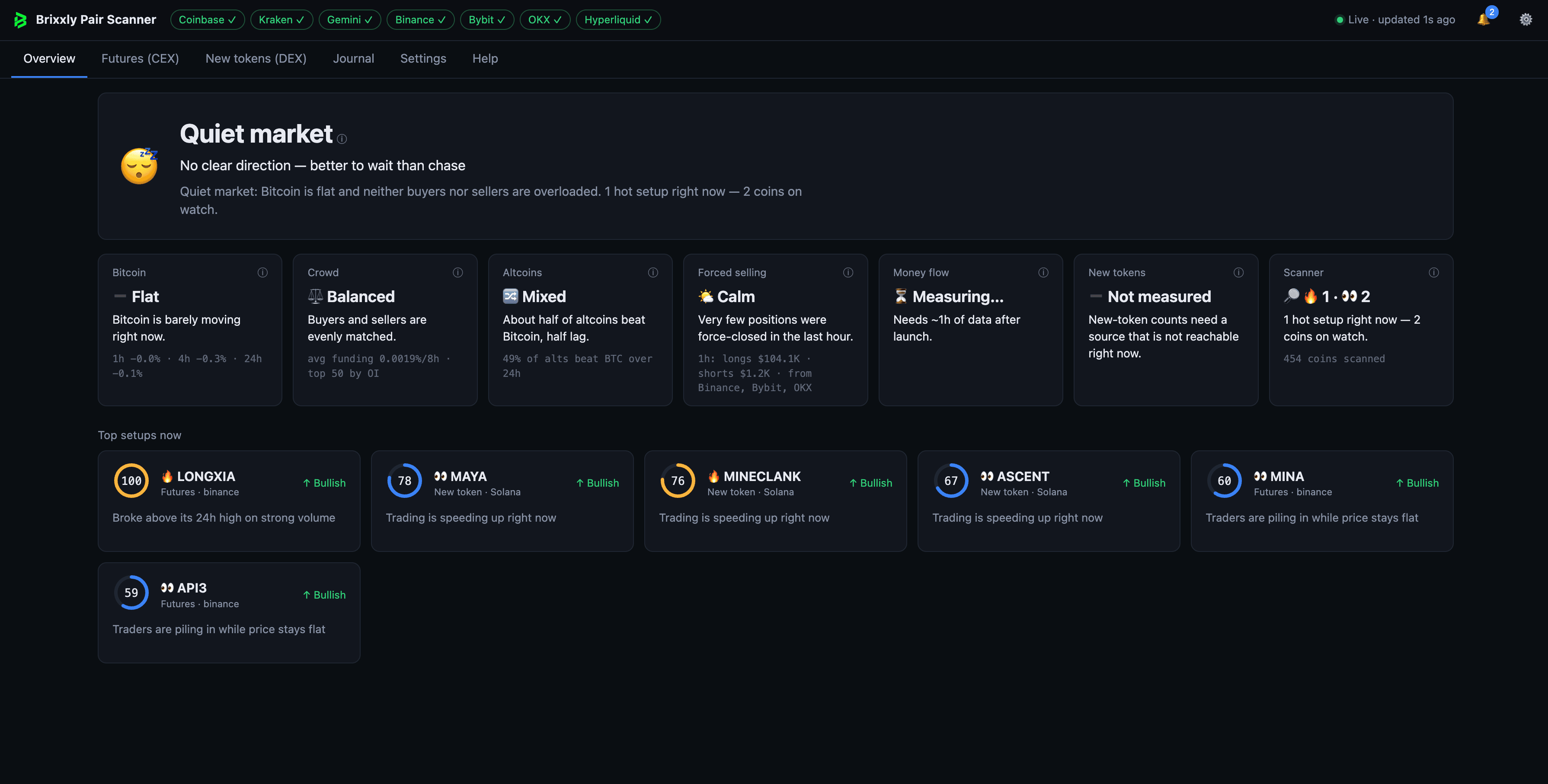Toggle the Binance exchange chip
1548x784 pixels.
point(421,20)
